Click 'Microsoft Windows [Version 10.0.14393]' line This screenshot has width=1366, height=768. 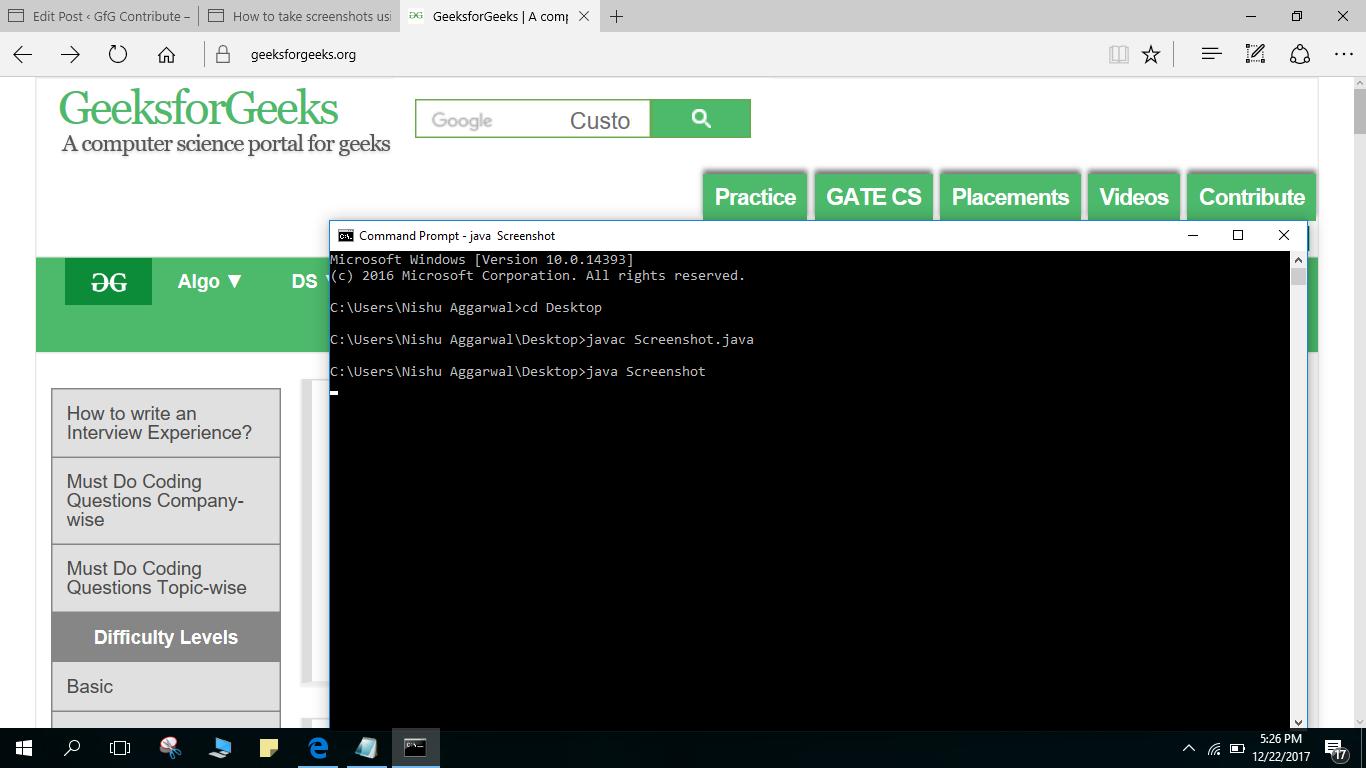pos(482,259)
